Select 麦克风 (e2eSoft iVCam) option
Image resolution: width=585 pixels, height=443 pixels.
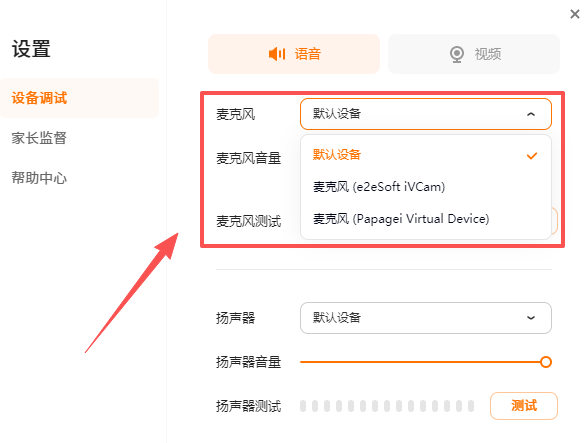(x=426, y=187)
